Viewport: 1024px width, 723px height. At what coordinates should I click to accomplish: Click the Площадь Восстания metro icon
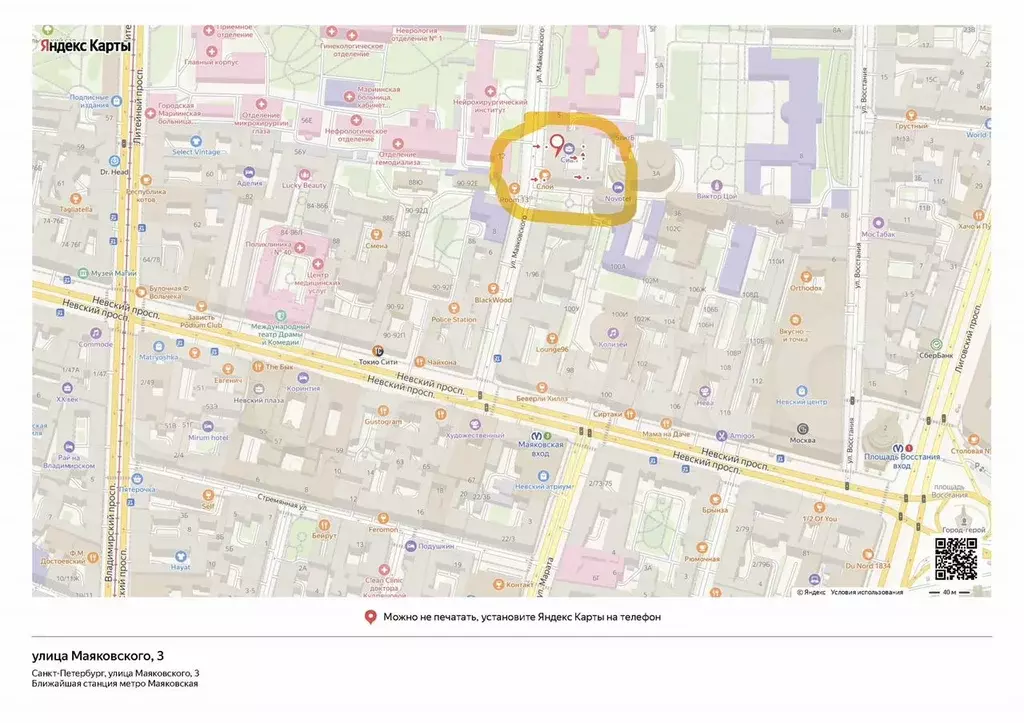(x=898, y=448)
